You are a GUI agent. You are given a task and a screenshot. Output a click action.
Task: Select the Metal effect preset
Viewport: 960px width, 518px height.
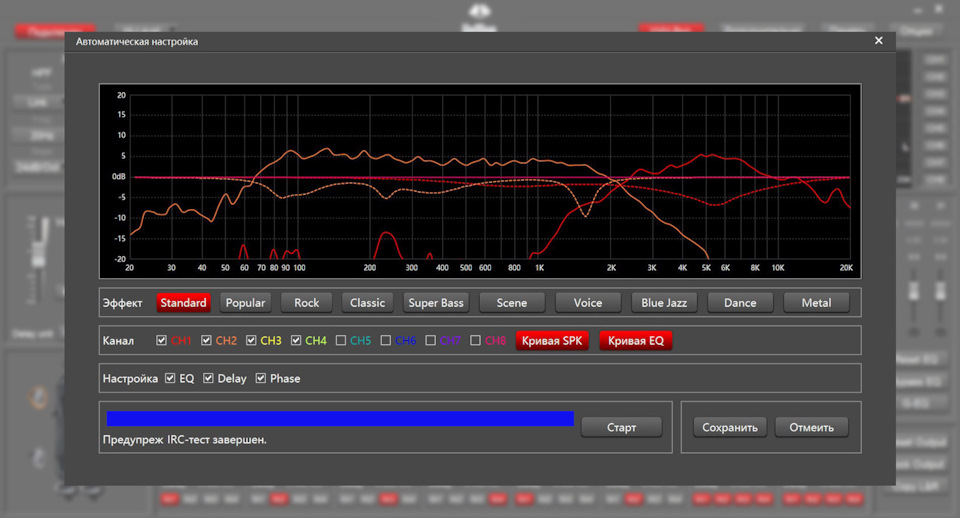coord(816,302)
